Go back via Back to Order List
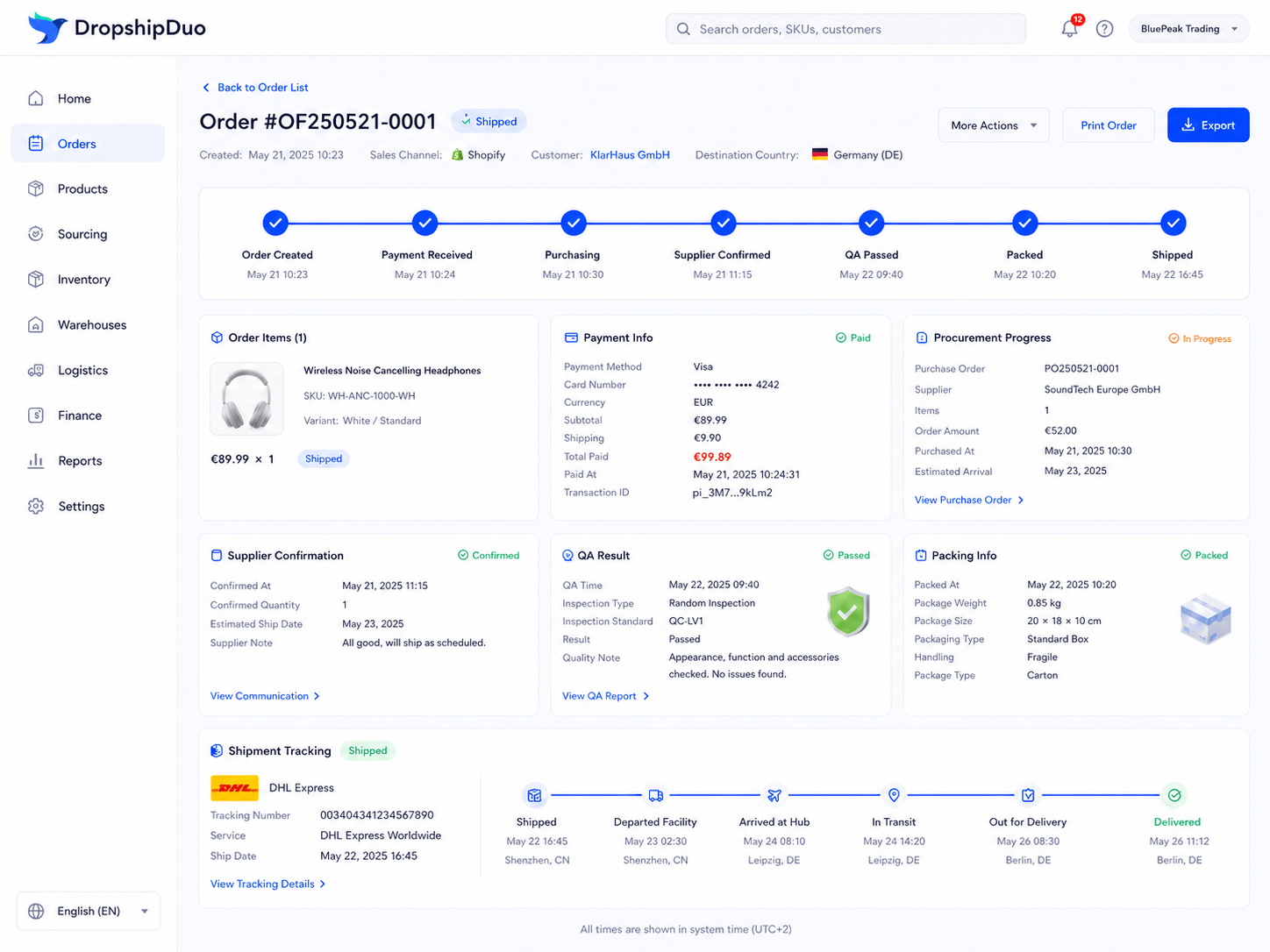Image resolution: width=1270 pixels, height=952 pixels. pos(255,88)
